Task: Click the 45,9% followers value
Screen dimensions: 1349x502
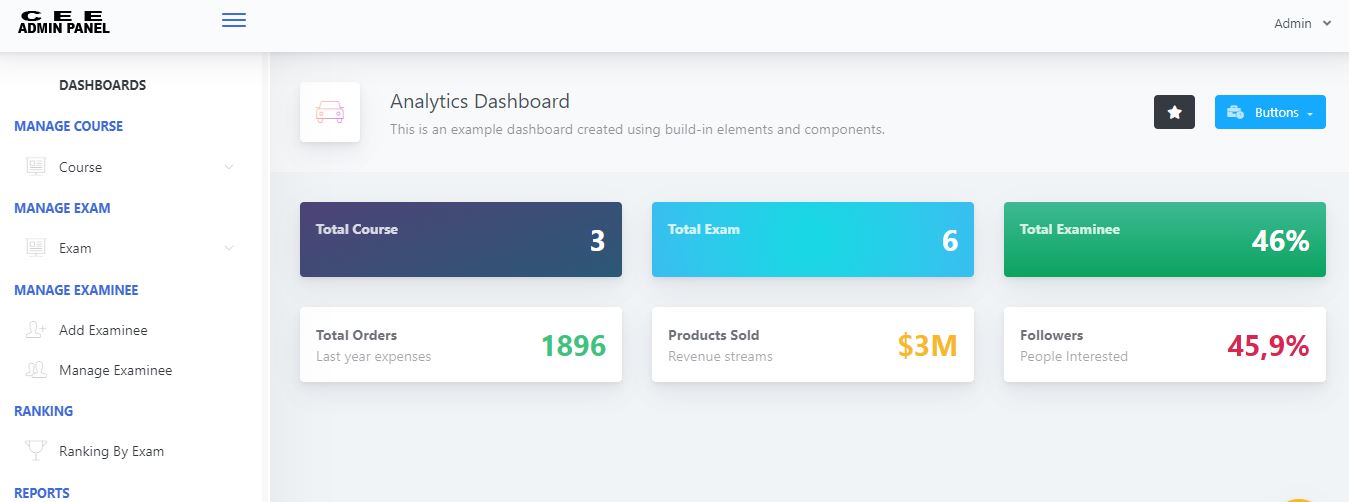Action: pyautogui.click(x=1268, y=346)
